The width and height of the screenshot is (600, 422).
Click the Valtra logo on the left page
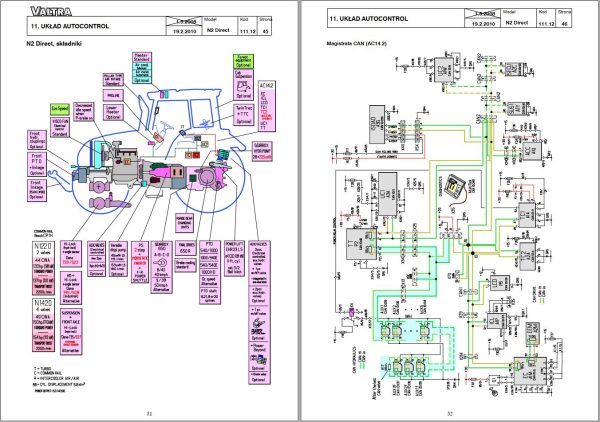[x=51, y=11]
